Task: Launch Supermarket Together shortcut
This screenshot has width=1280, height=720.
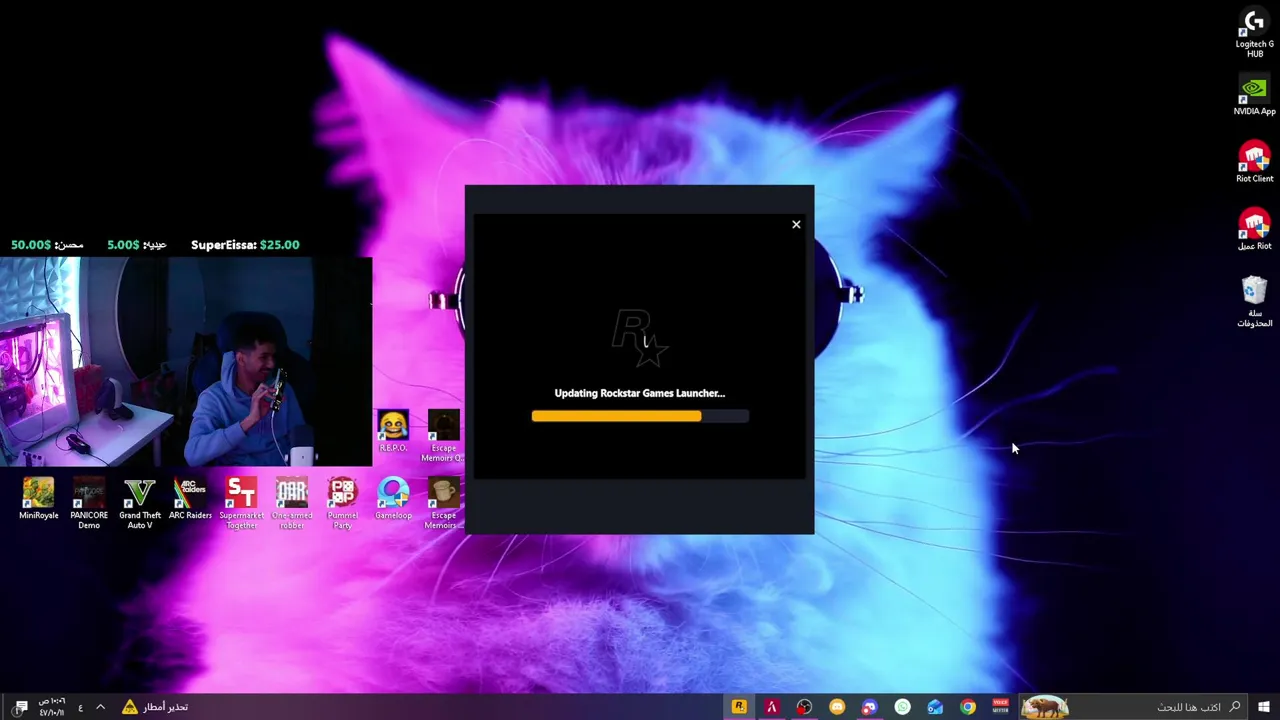Action: click(241, 503)
